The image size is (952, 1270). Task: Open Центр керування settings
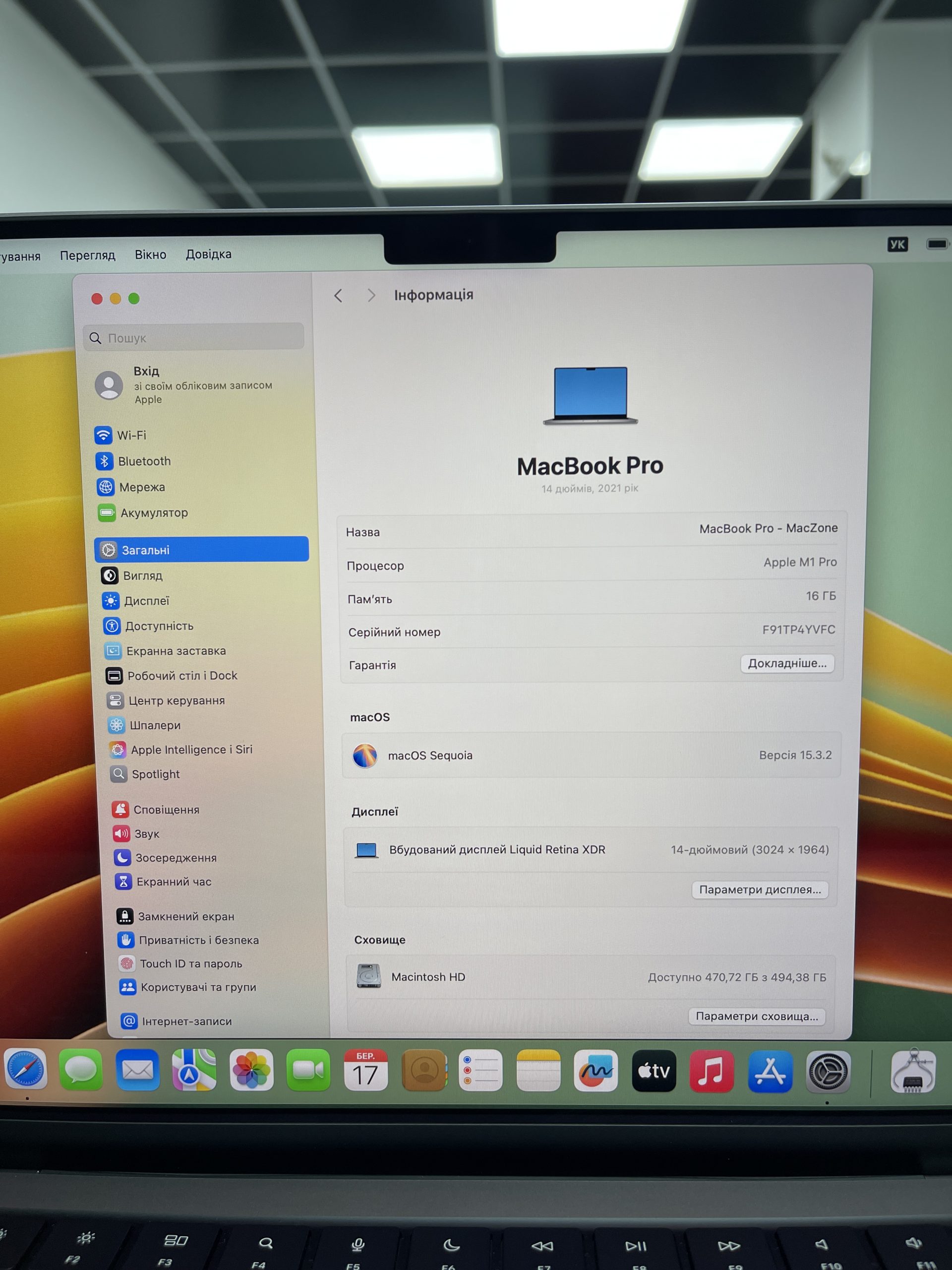point(166,700)
